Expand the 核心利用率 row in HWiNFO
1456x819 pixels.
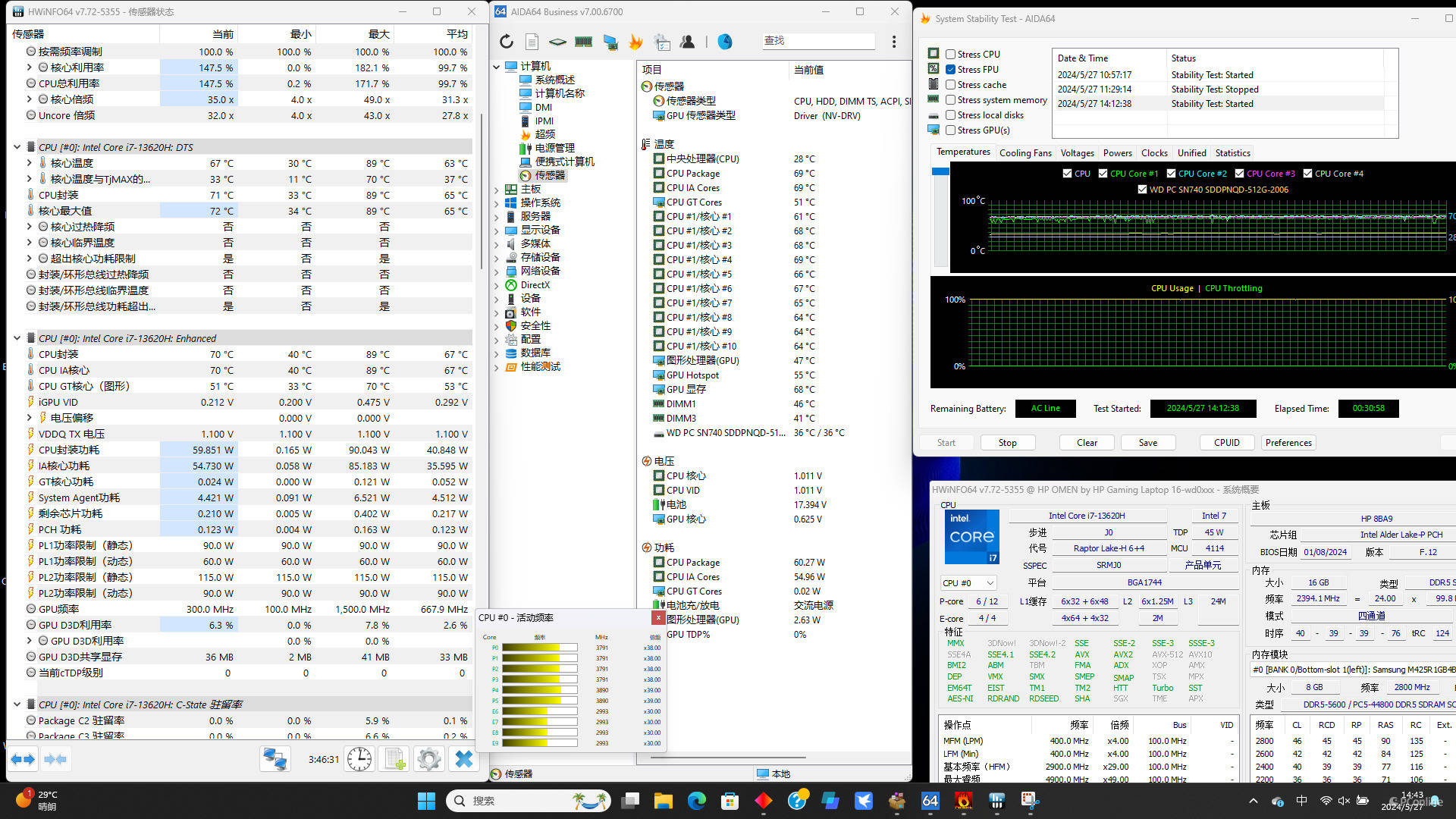click(30, 67)
